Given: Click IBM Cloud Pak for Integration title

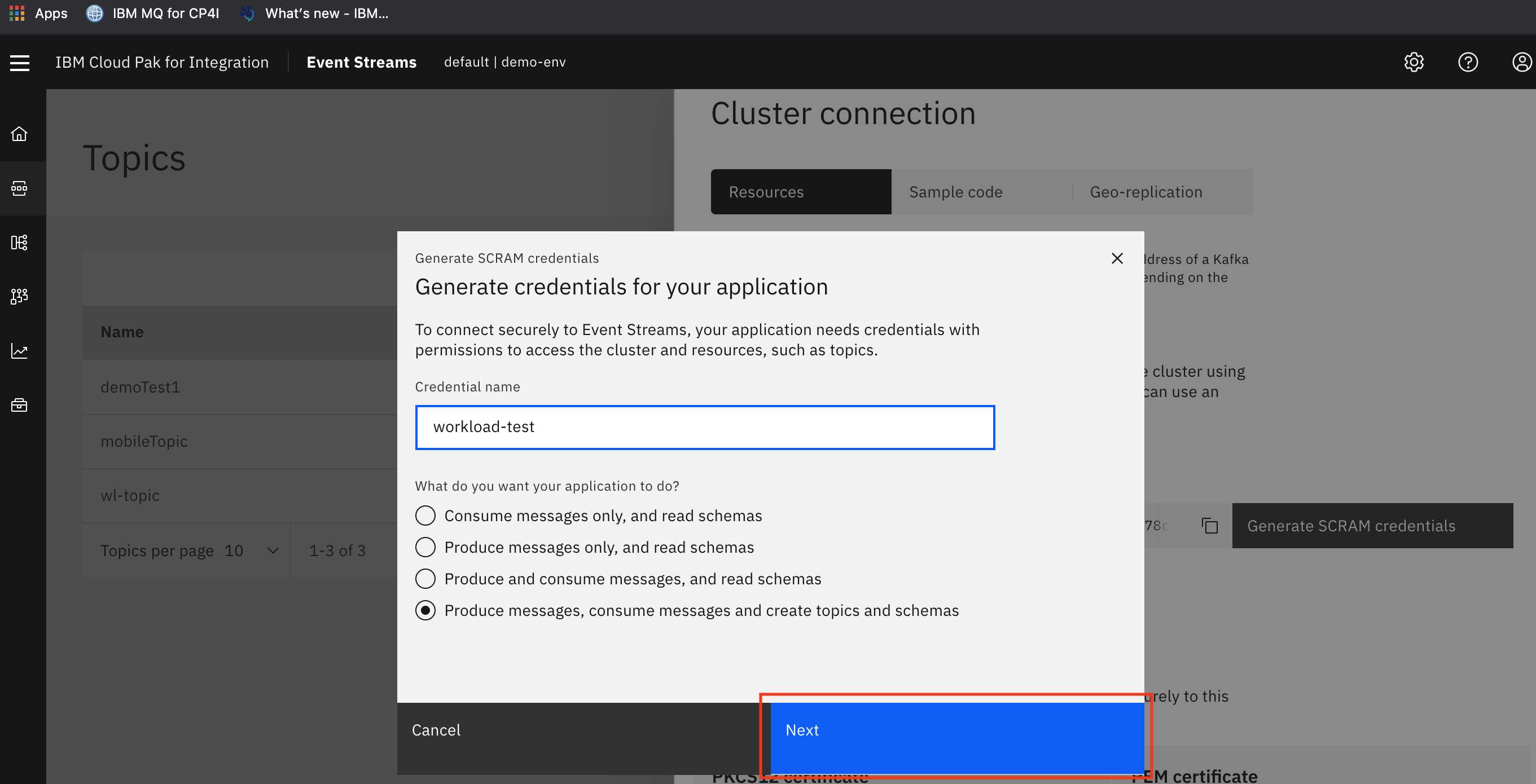Looking at the screenshot, I should [162, 62].
